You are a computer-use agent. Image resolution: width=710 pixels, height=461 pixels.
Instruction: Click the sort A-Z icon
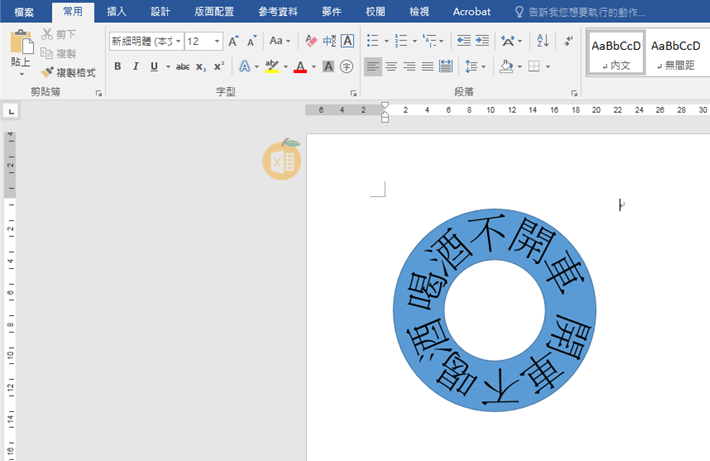(x=543, y=41)
